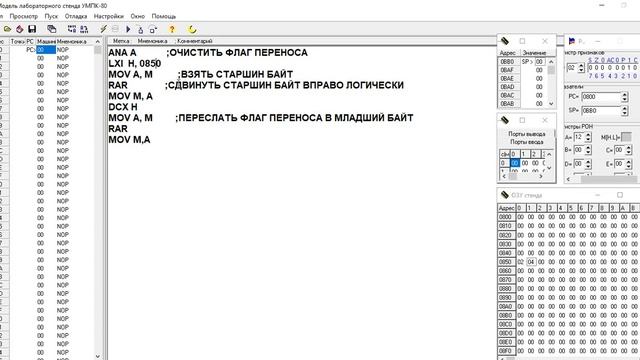Open the Отладка menu
Viewport: 640px width, 360px height.
pyautogui.click(x=76, y=16)
